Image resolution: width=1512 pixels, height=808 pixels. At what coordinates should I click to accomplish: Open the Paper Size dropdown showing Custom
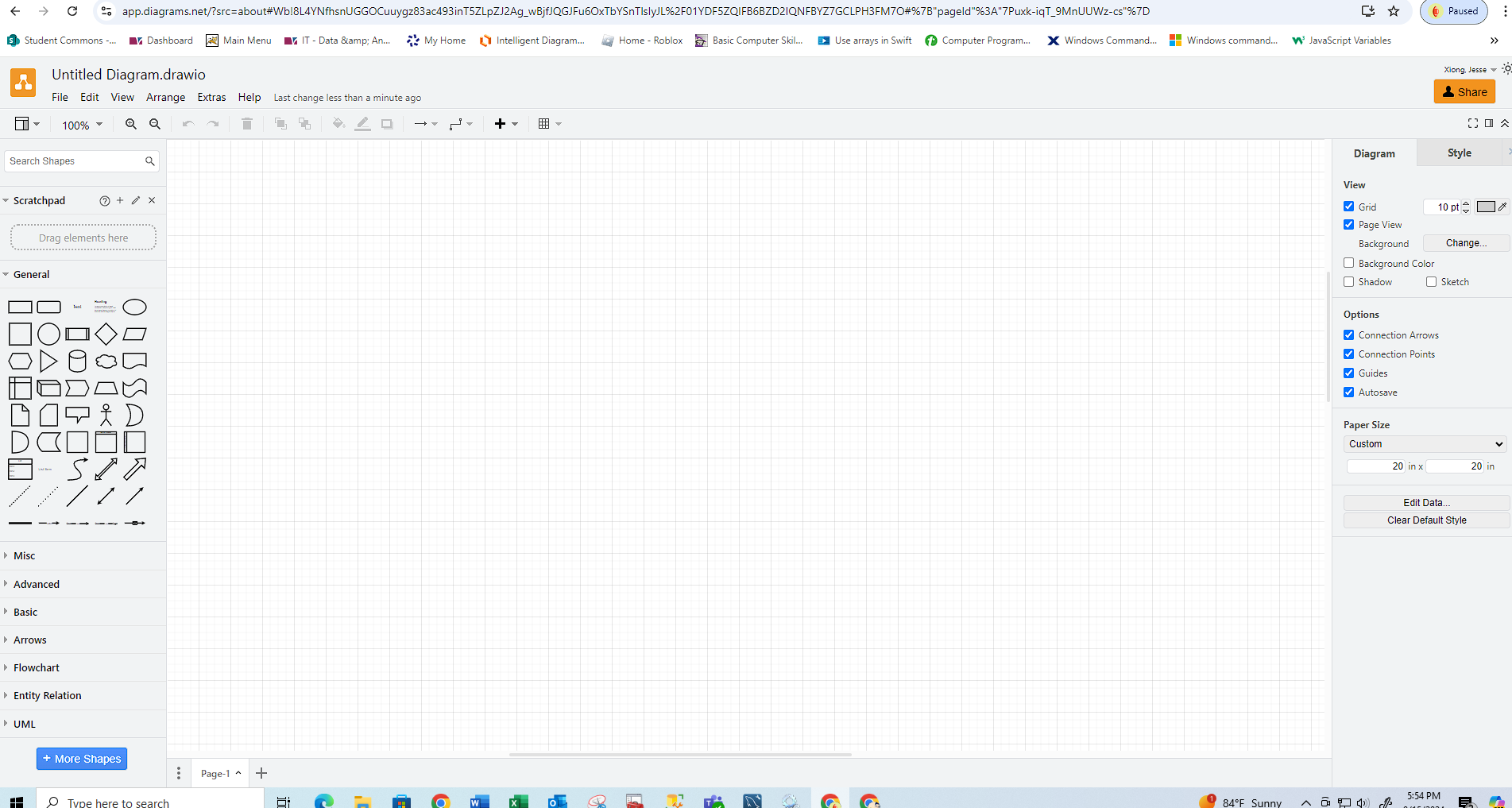[x=1425, y=444]
